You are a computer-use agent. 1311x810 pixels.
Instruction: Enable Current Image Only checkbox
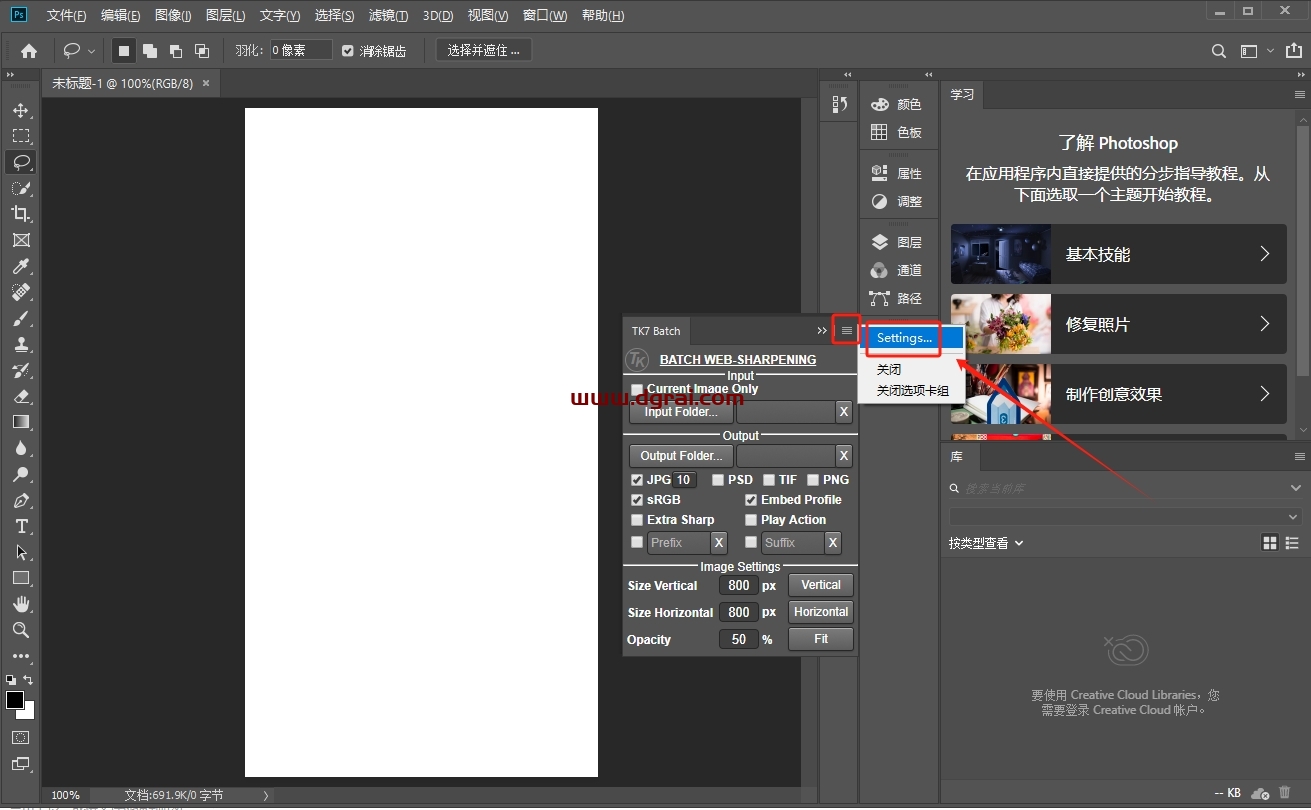pyautogui.click(x=637, y=389)
